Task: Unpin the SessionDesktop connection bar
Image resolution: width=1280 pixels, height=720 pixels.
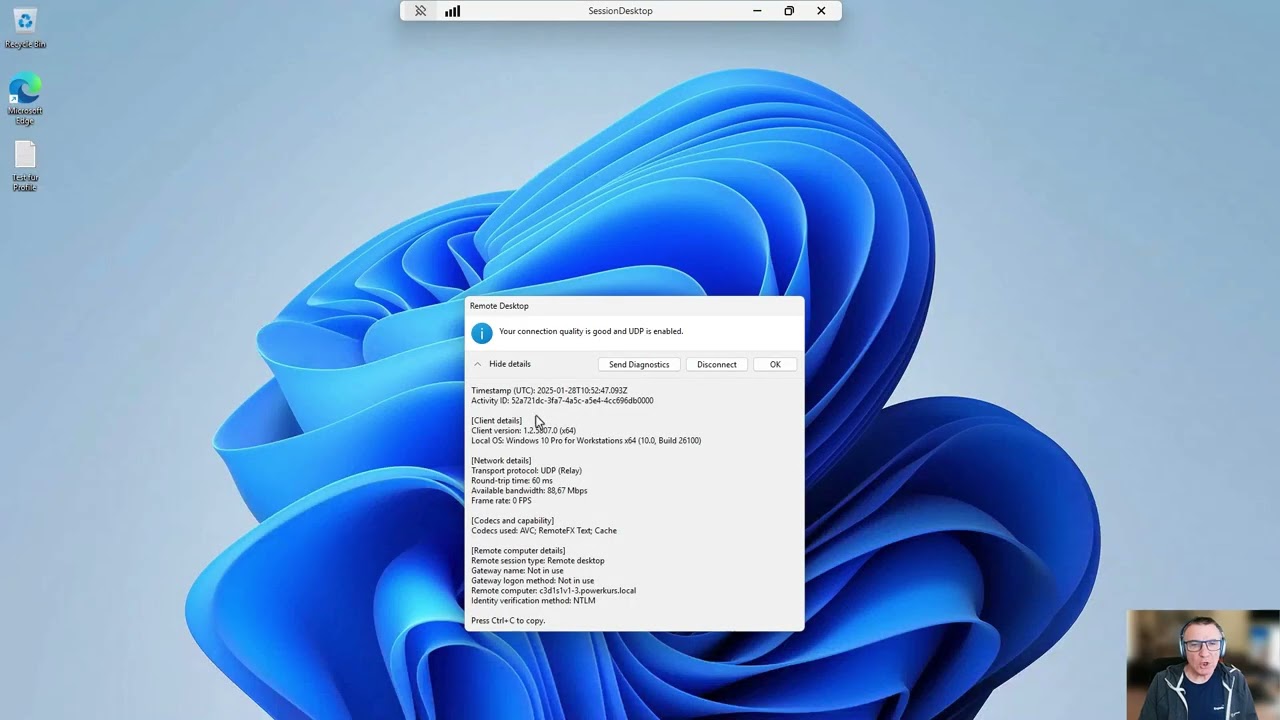Action: coord(420,11)
